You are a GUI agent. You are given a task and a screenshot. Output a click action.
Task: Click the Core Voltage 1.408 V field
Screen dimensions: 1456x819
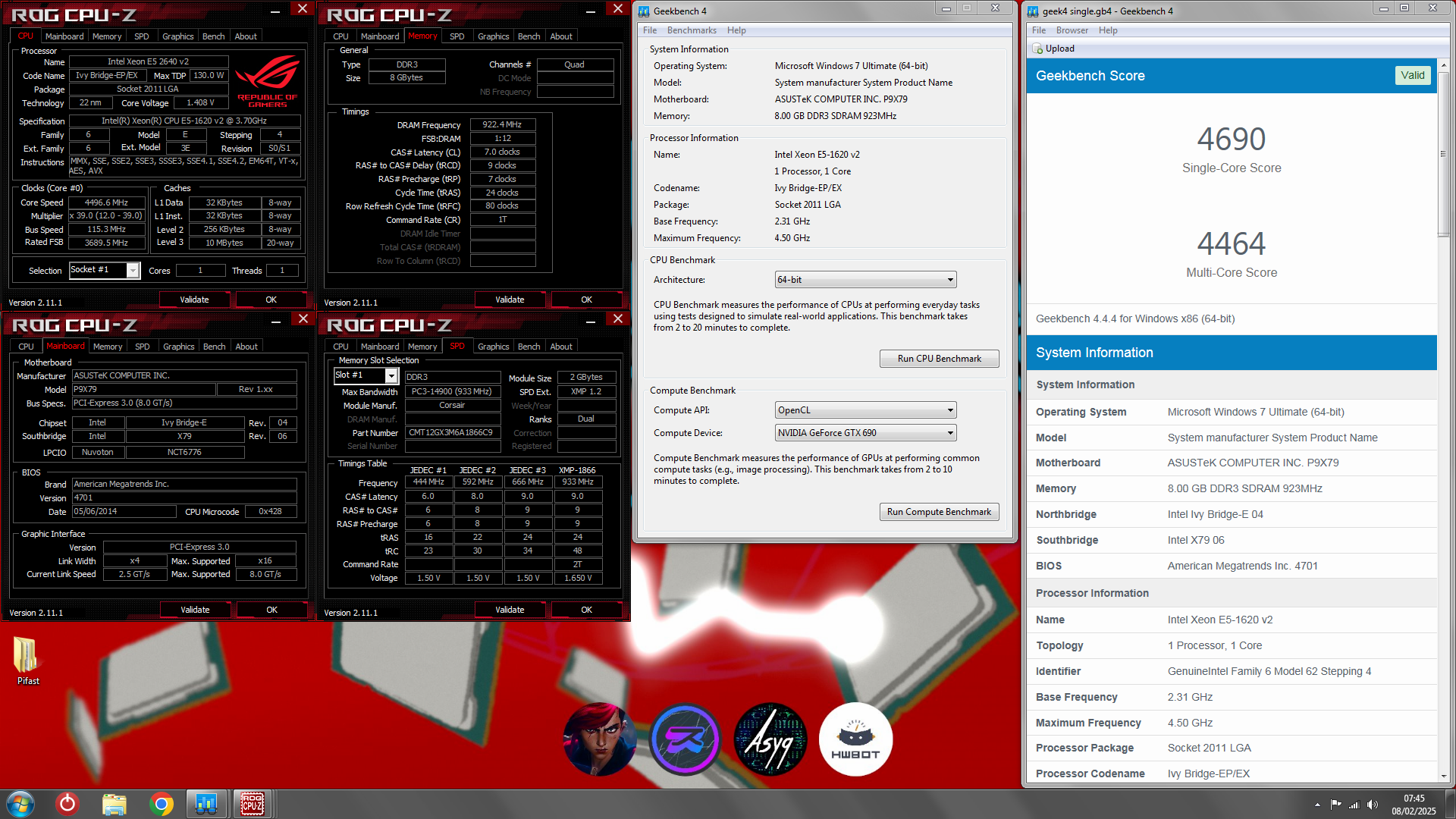point(201,102)
